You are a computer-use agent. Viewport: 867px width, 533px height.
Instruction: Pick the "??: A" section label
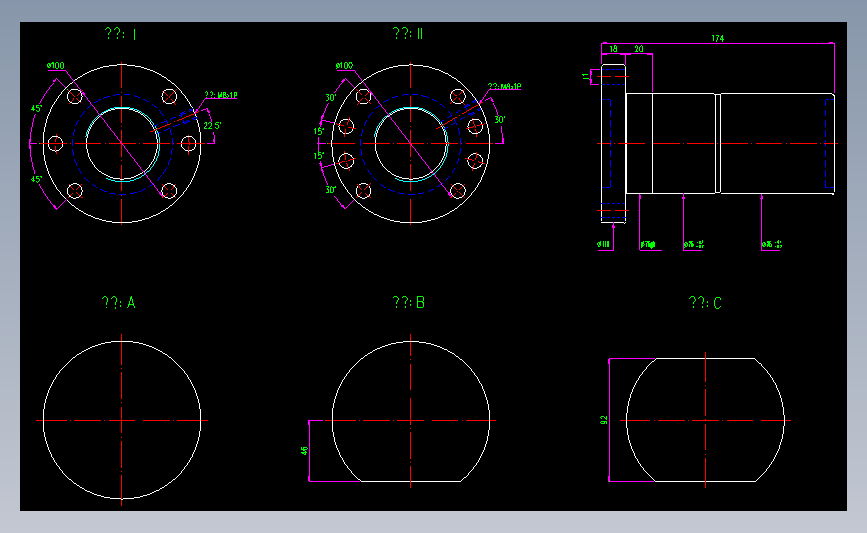(x=118, y=302)
